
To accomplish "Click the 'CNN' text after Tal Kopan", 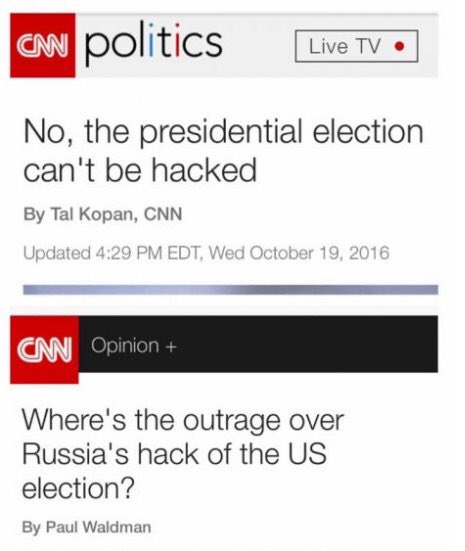I will 163,214.
